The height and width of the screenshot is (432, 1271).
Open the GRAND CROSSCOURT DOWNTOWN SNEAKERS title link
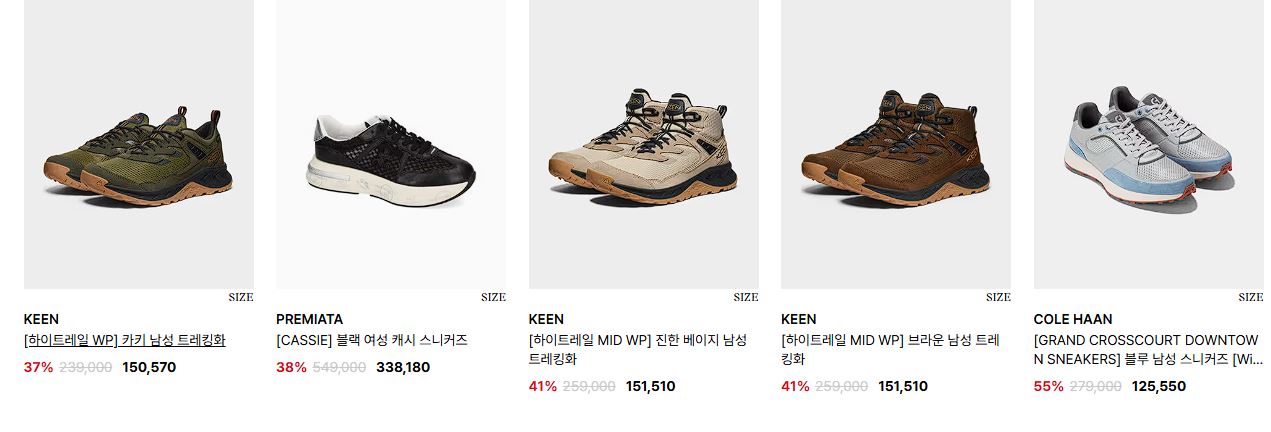[1147, 349]
